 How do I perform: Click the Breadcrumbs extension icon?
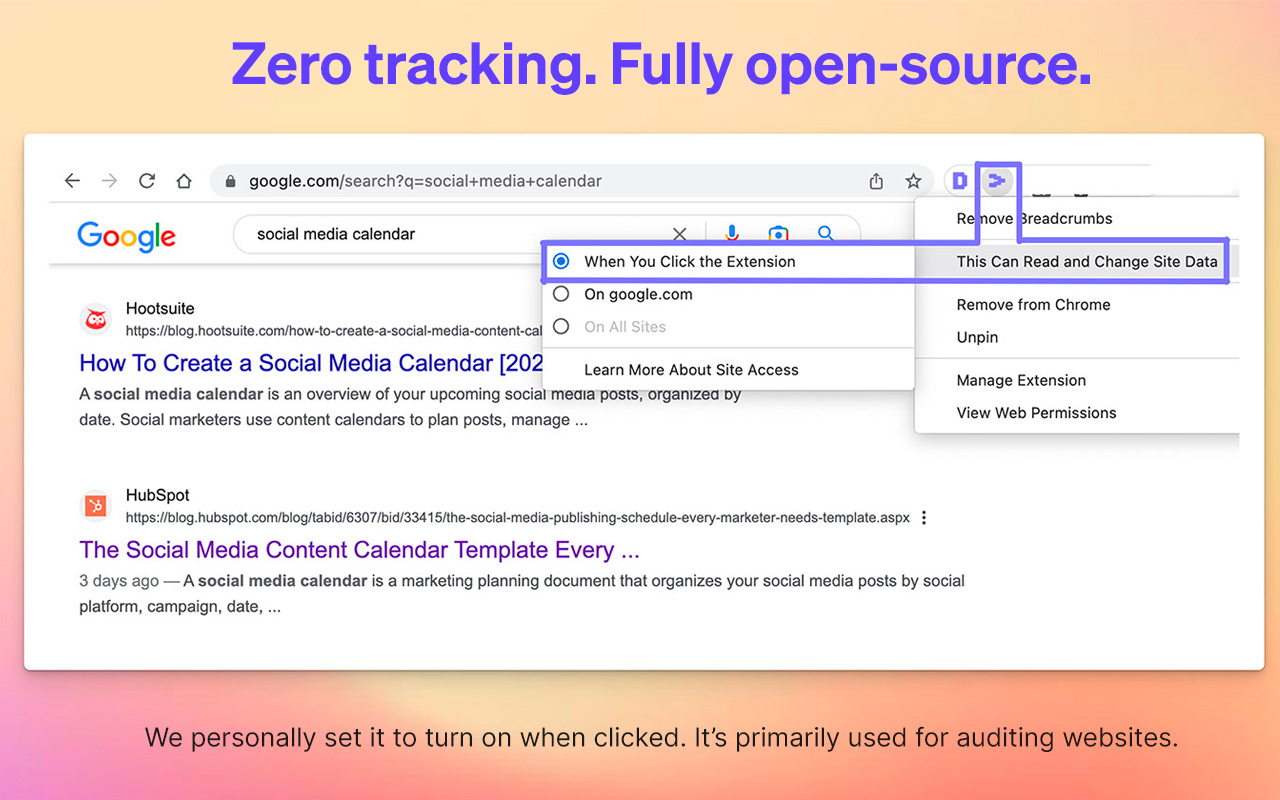point(997,181)
